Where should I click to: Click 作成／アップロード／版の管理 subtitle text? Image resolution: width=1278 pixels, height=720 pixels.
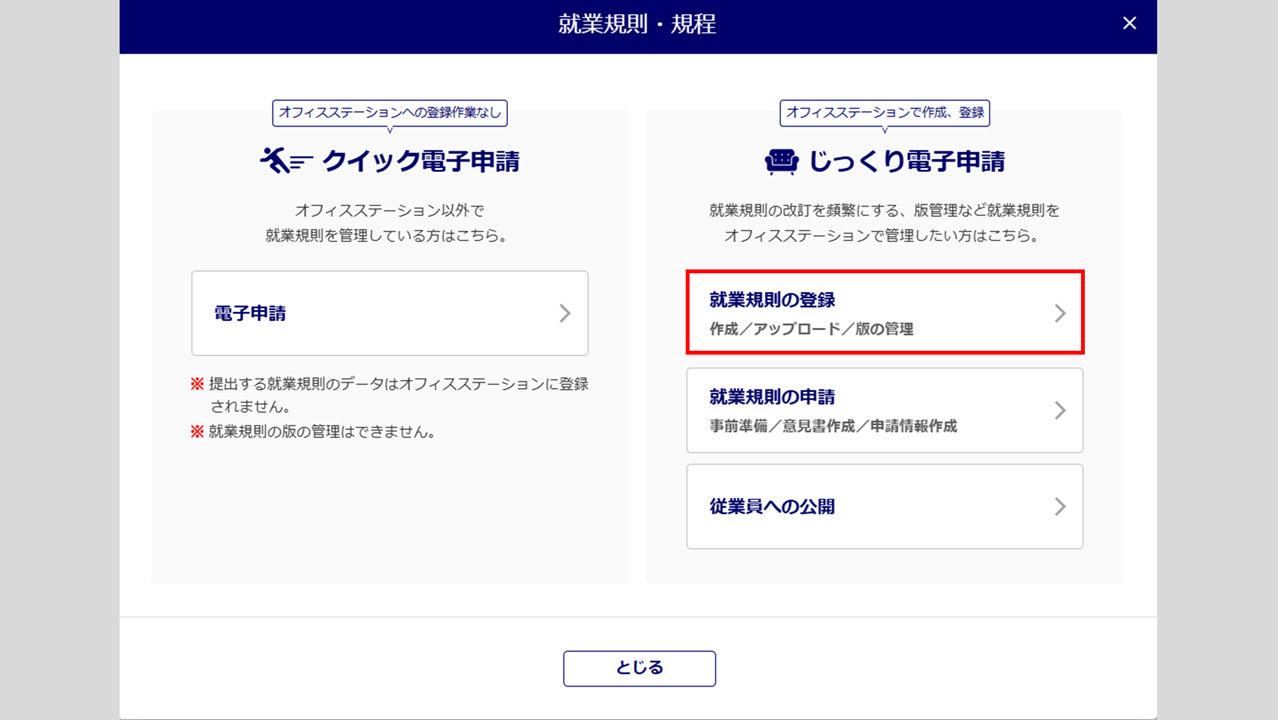point(811,328)
